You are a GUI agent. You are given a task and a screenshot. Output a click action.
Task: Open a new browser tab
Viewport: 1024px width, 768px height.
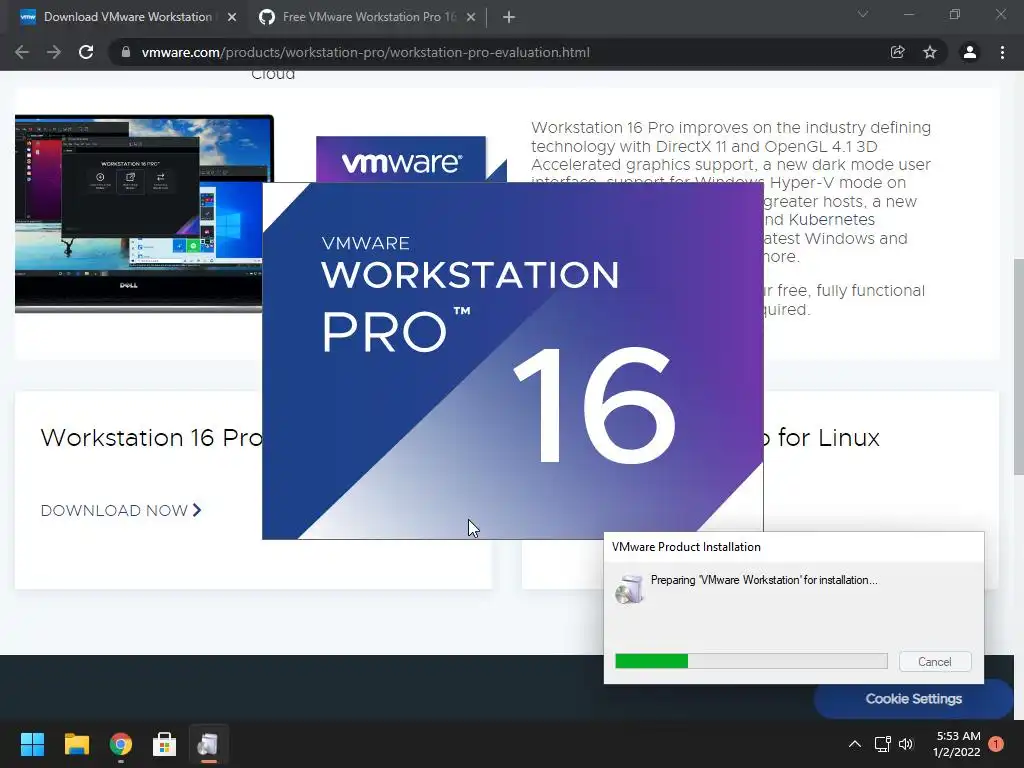tap(509, 18)
